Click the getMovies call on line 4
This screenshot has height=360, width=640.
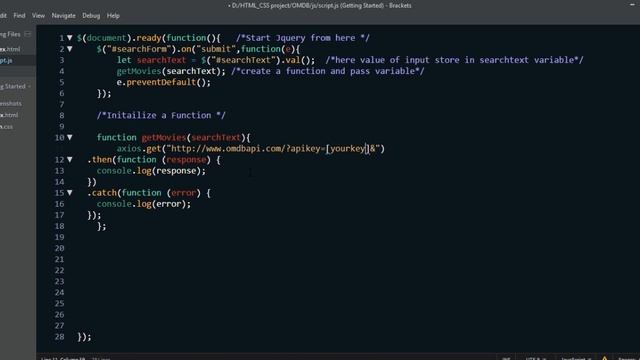click(x=139, y=71)
